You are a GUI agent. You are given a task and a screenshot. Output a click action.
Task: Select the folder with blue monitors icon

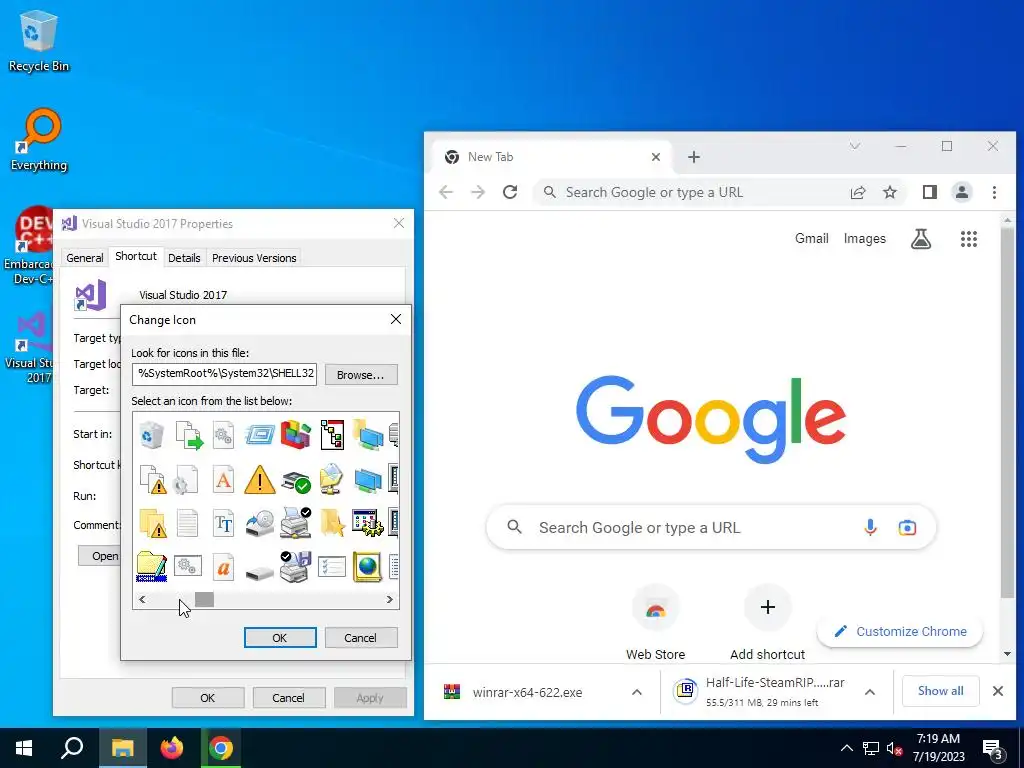point(368,435)
